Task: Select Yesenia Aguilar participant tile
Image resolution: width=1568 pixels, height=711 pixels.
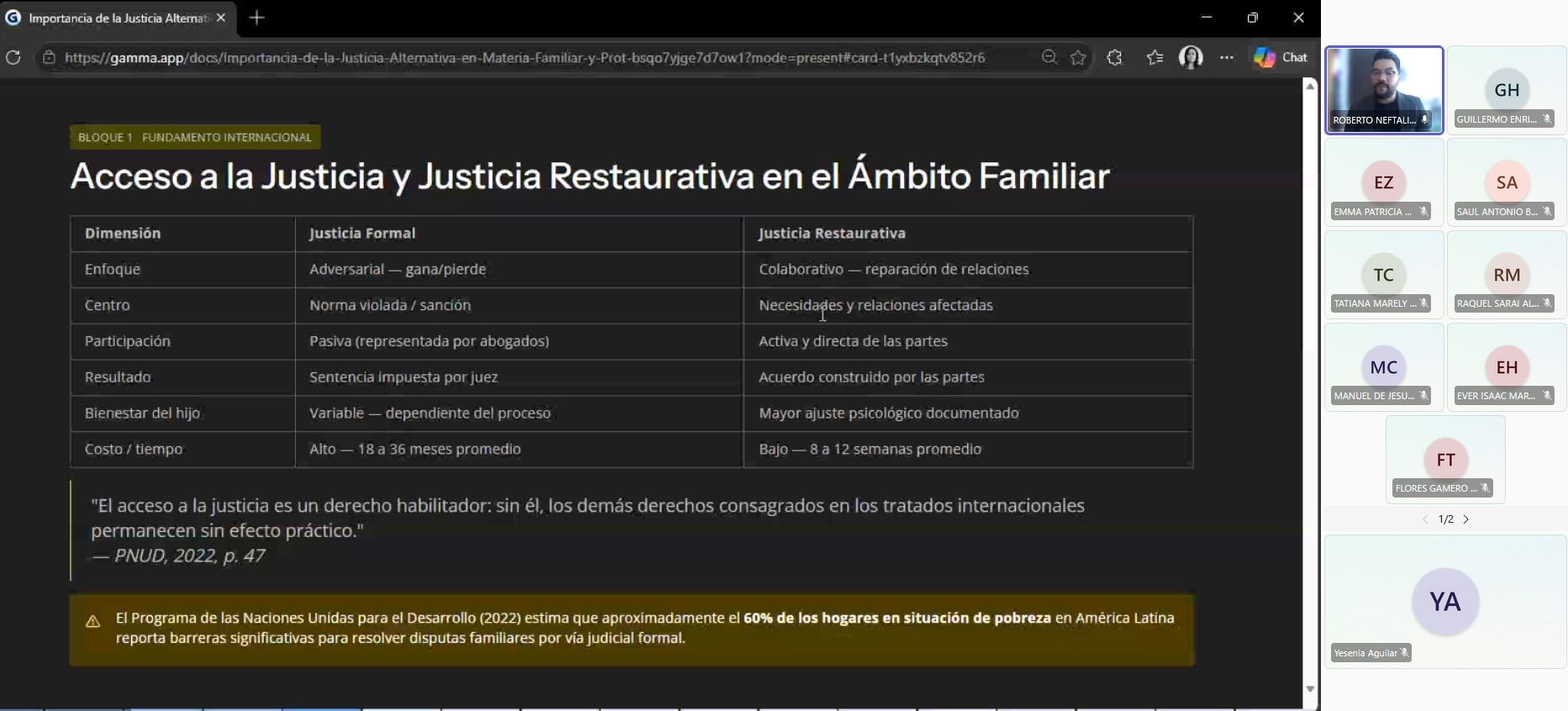Action: pyautogui.click(x=1445, y=602)
